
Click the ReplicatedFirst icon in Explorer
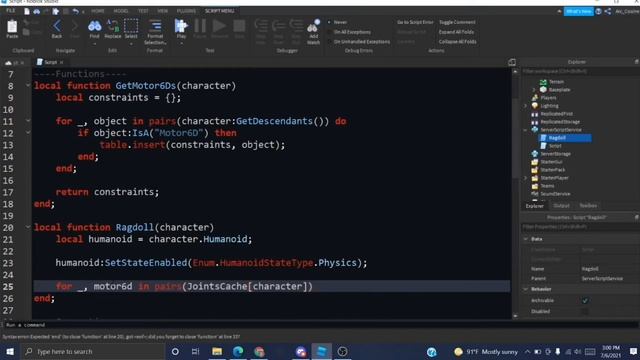[535, 113]
